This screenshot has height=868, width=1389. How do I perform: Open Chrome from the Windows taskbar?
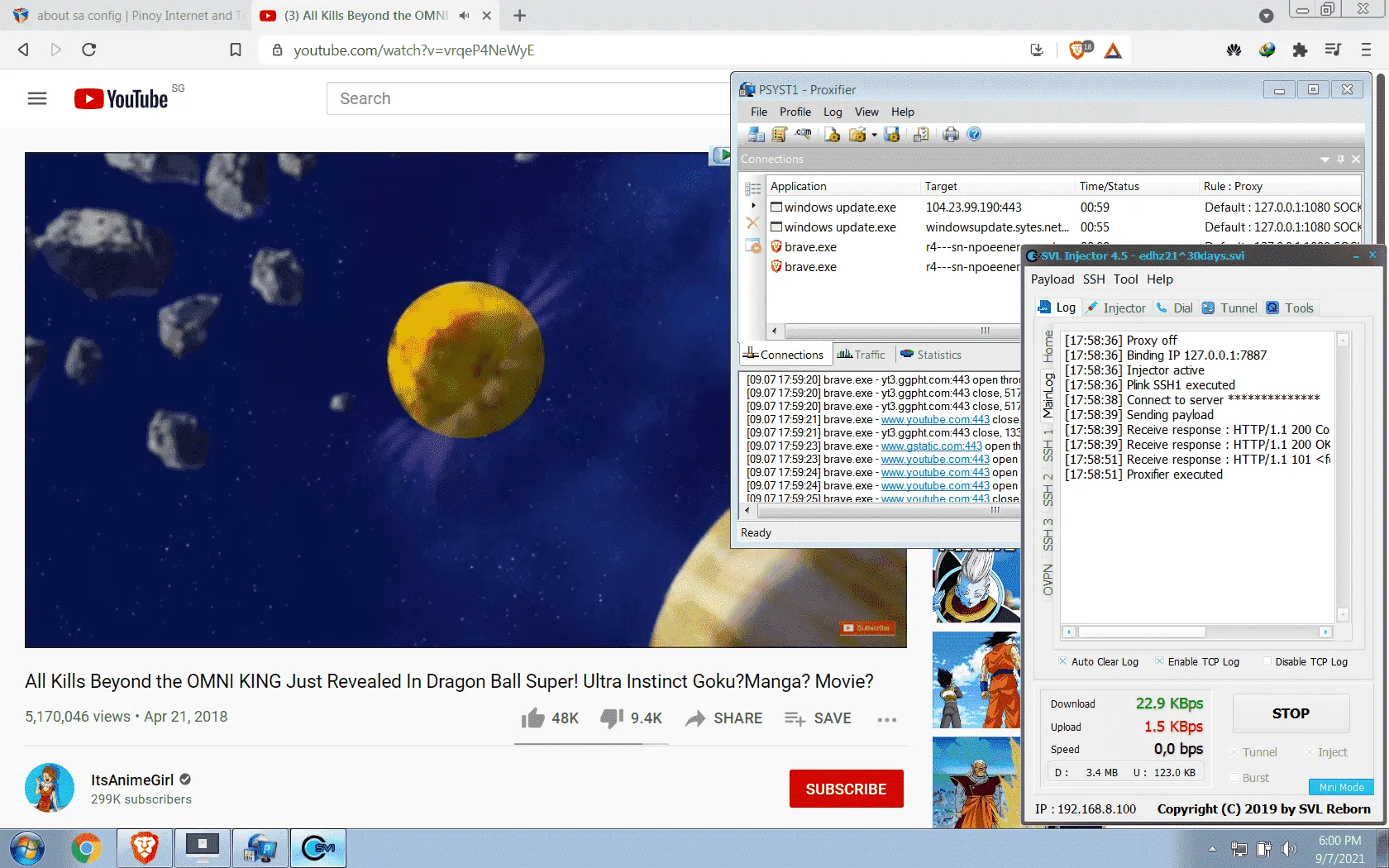(86, 848)
